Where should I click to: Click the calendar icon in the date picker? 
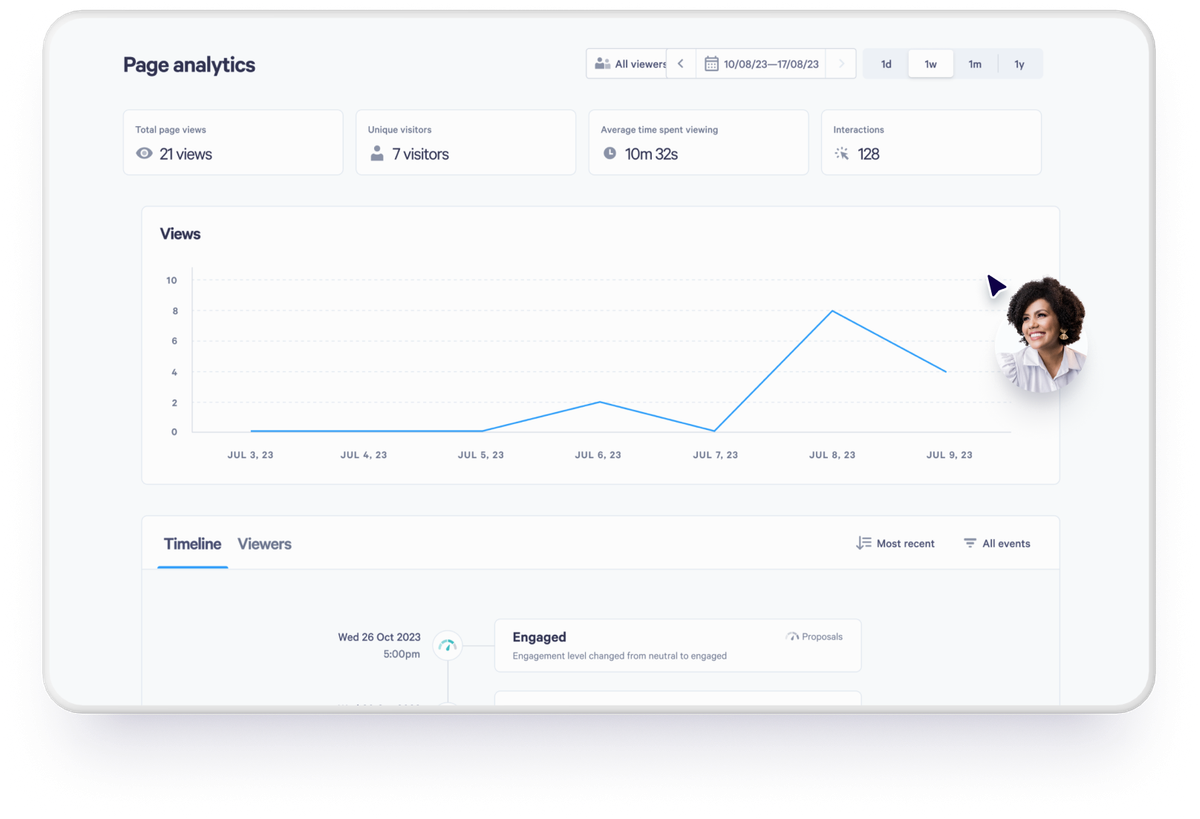[713, 63]
